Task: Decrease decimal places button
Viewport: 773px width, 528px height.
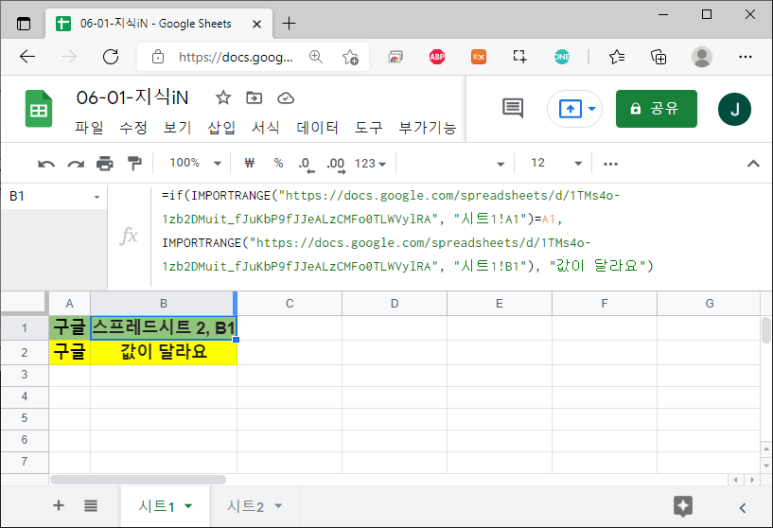Action: (x=306, y=164)
